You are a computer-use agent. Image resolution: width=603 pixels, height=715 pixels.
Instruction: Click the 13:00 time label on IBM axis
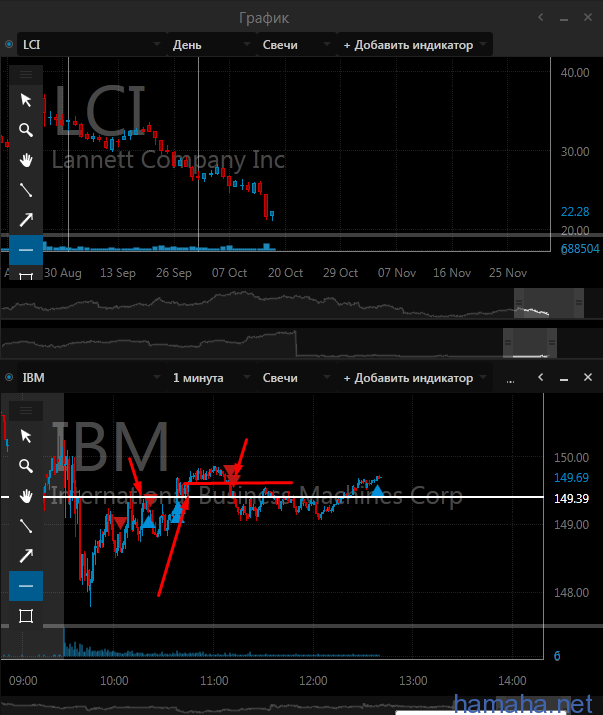413,681
